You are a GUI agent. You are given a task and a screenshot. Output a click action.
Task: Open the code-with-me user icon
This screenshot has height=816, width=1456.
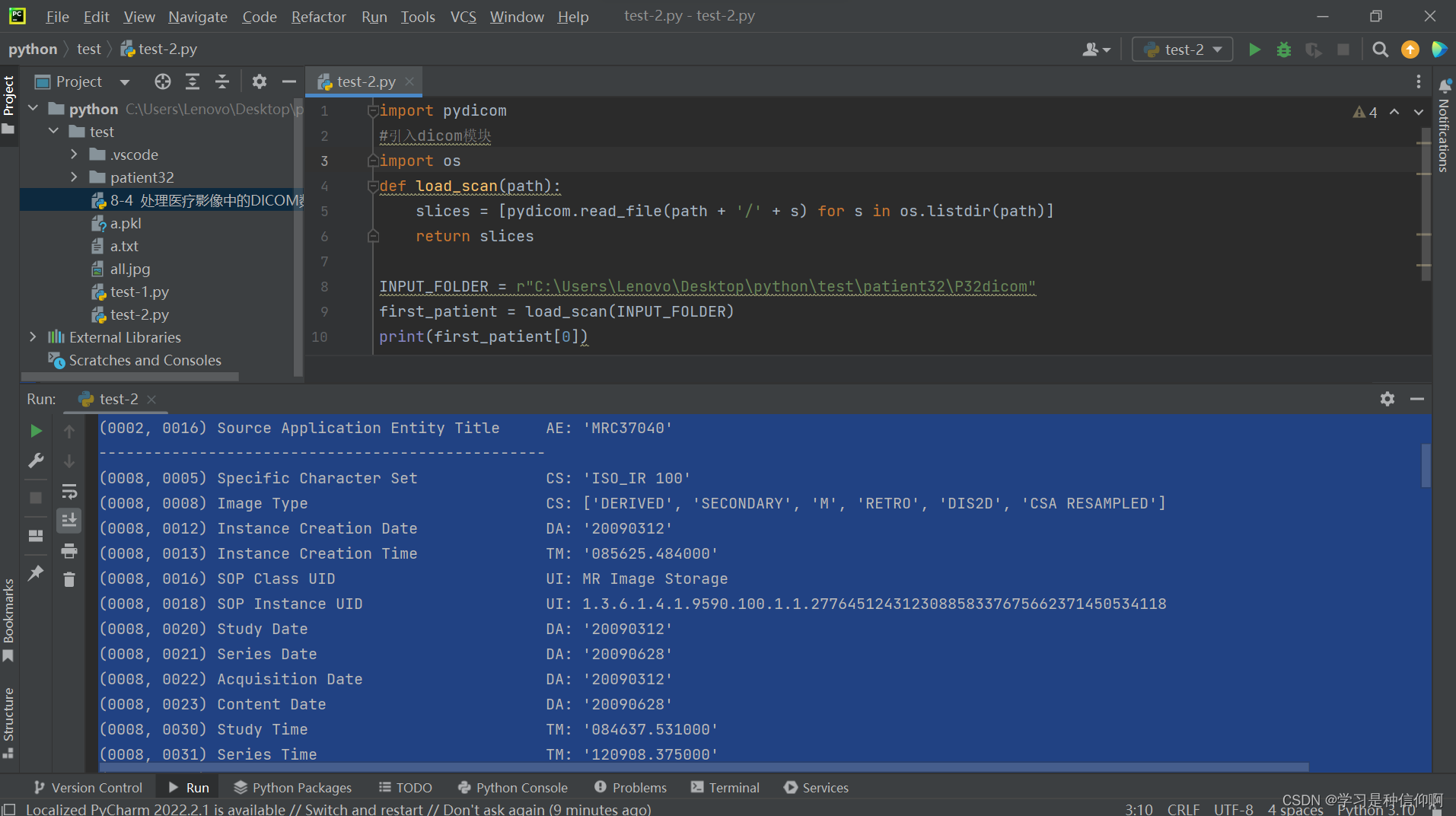[x=1096, y=49]
